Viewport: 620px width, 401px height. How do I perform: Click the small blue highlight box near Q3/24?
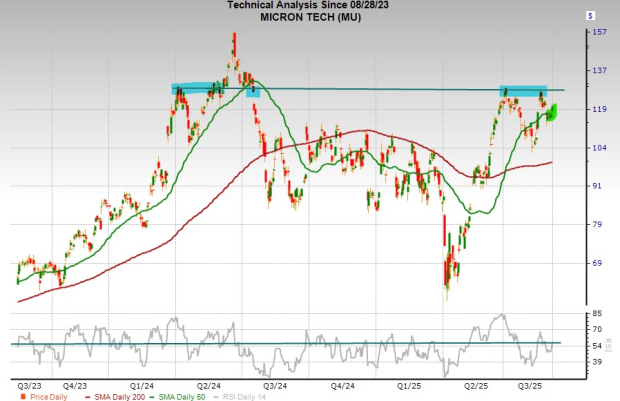coord(253,92)
